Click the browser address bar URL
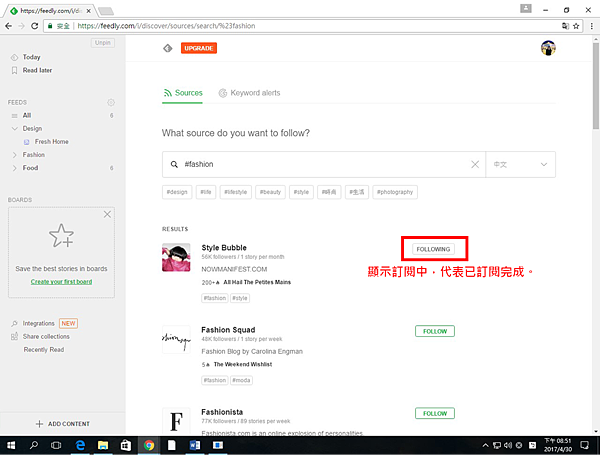 pyautogui.click(x=166, y=26)
